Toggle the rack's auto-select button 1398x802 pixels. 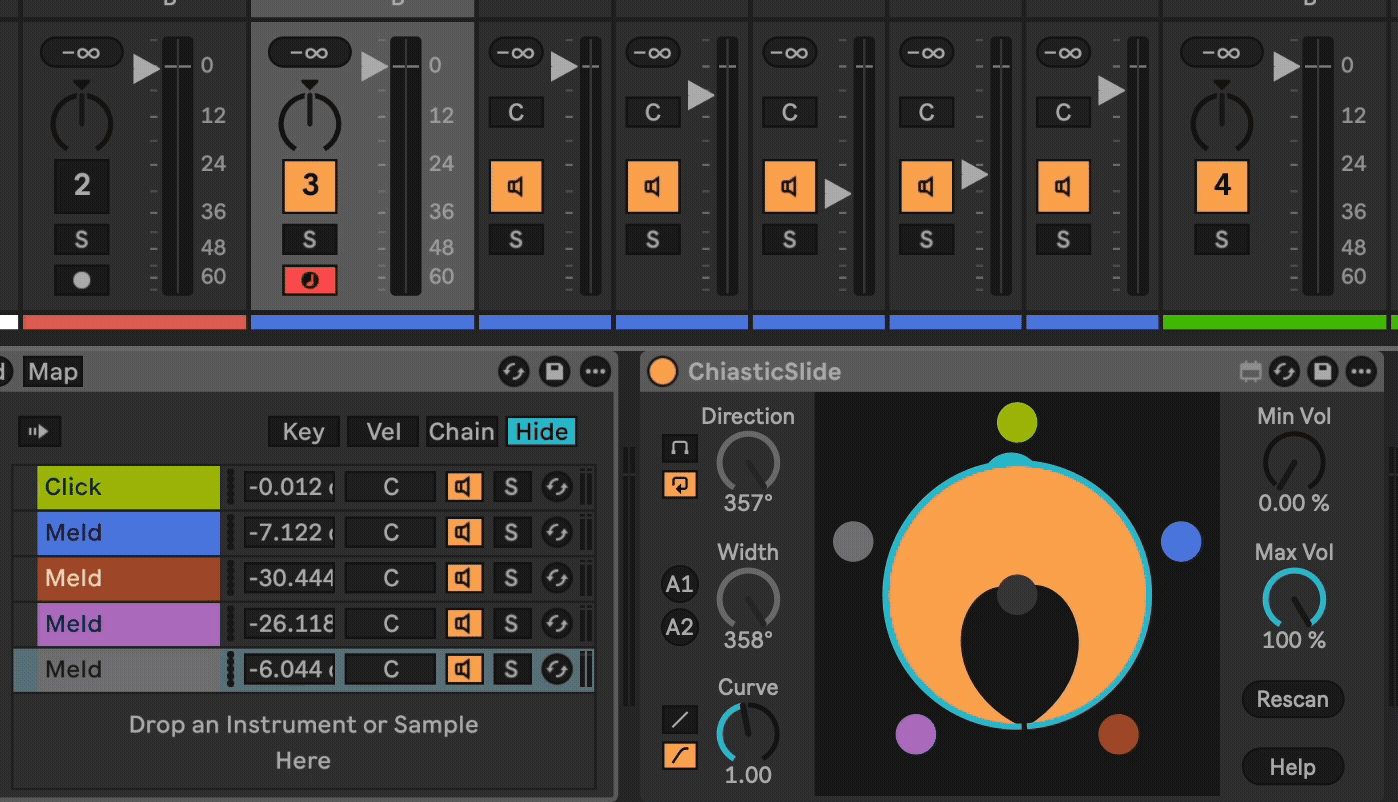click(x=40, y=432)
